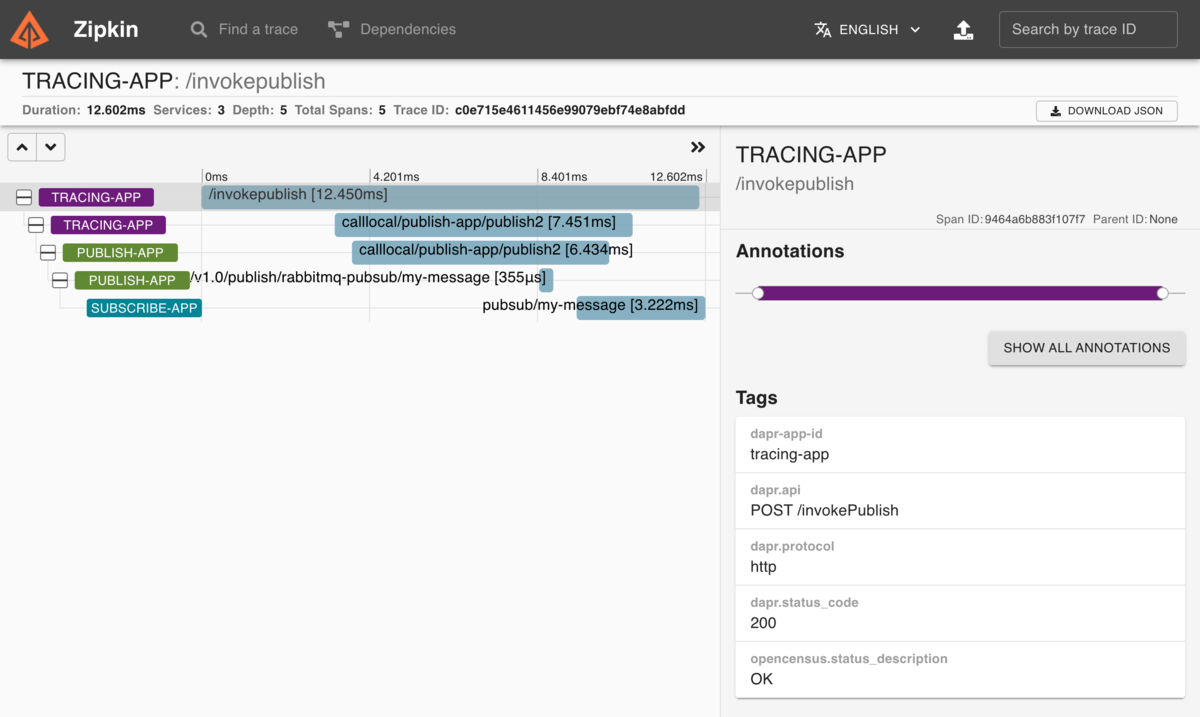
Task: Click the Zipkin title text
Action: pyautogui.click(x=106, y=29)
